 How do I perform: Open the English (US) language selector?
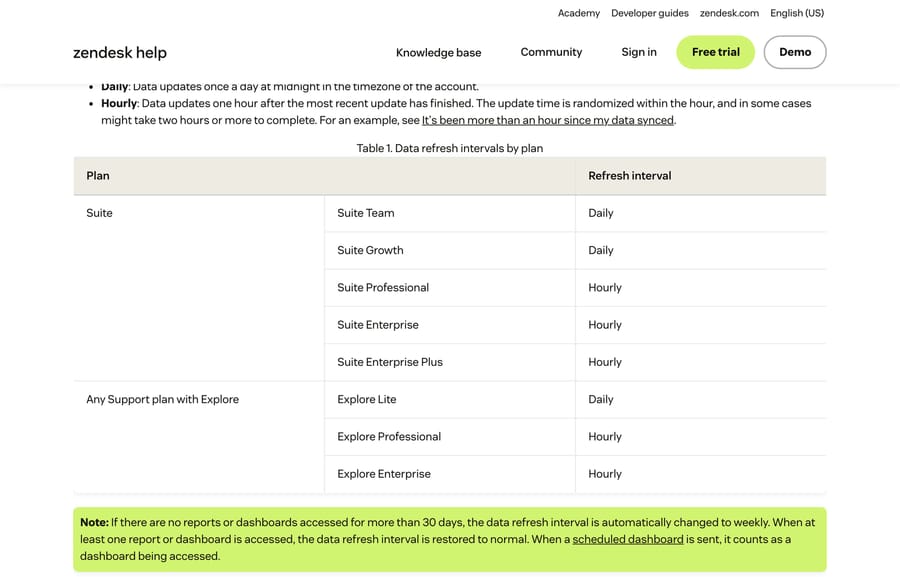click(797, 13)
